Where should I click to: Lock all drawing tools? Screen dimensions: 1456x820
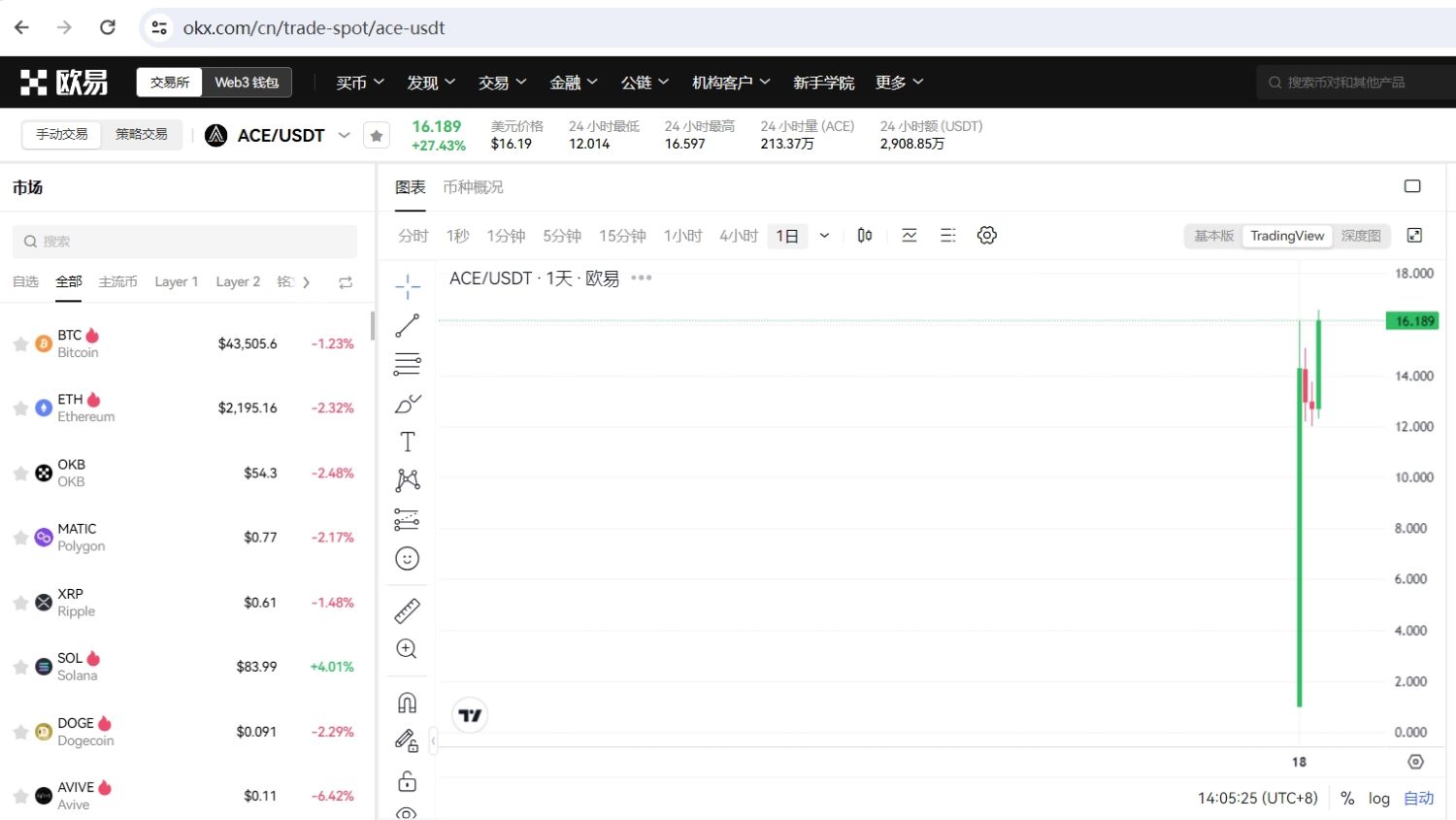(x=408, y=781)
